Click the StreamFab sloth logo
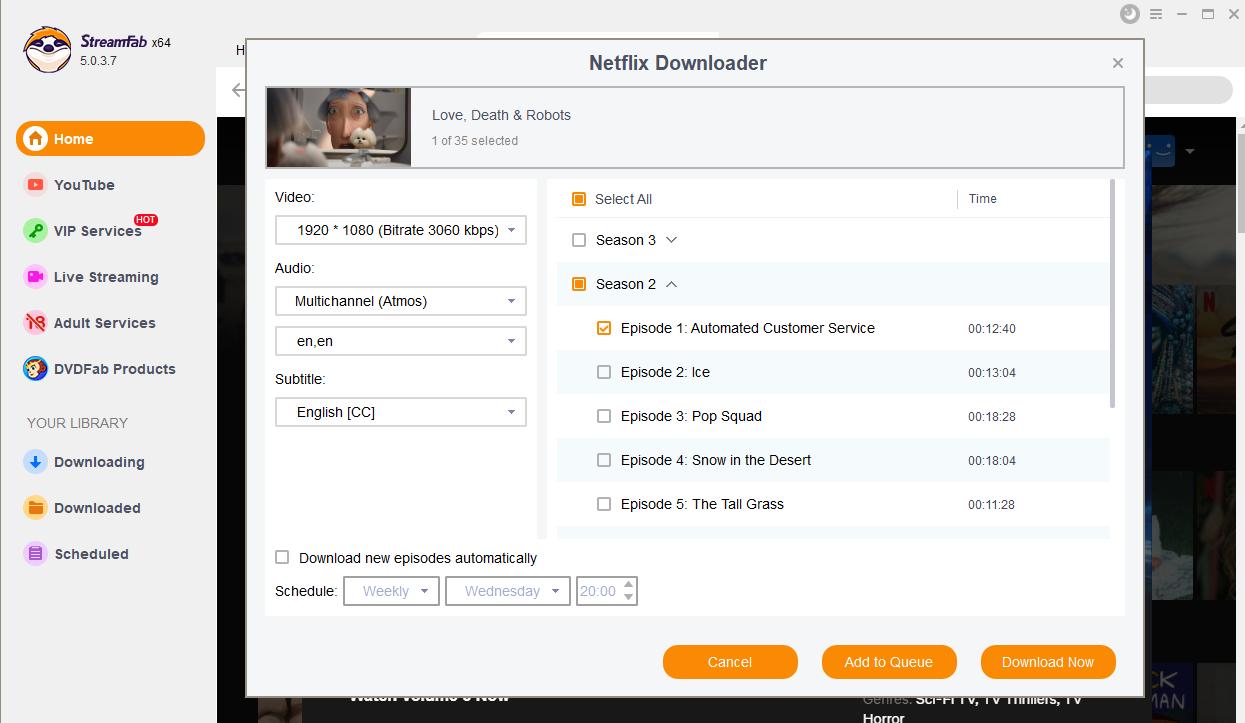1245x723 pixels. (47, 50)
